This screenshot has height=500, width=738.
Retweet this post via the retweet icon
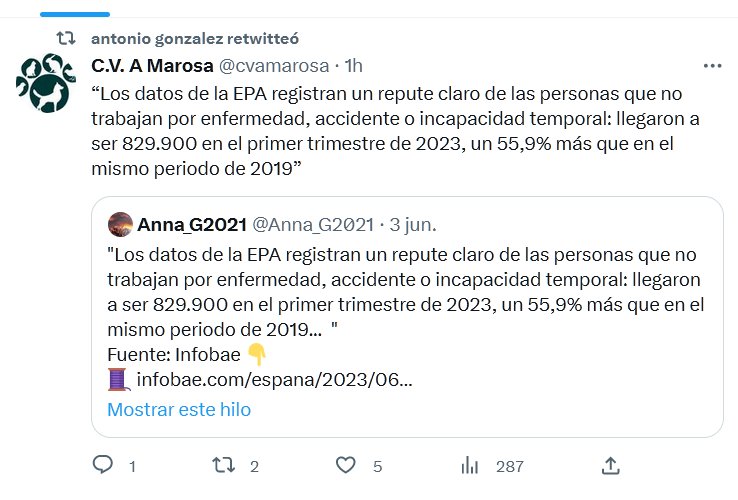click(x=224, y=465)
